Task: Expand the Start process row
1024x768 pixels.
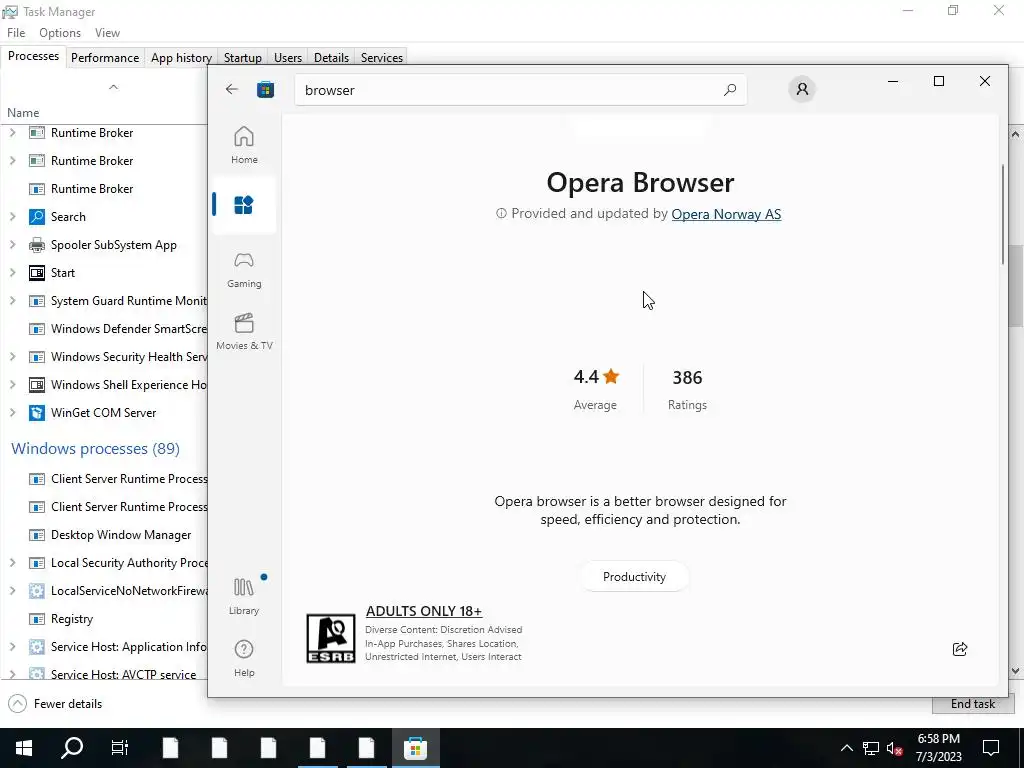Action: click(12, 273)
